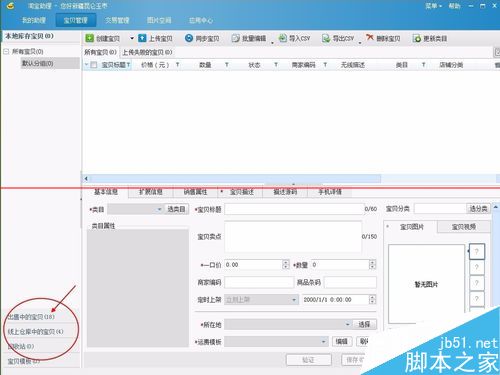Viewport: 500px width, 375px height.
Task: Open the 帮助 help menu
Action: (x=454, y=6)
